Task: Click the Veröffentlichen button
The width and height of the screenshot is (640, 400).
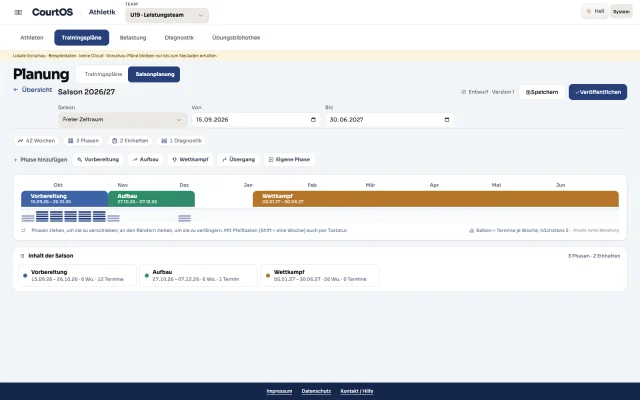Action: point(598,92)
